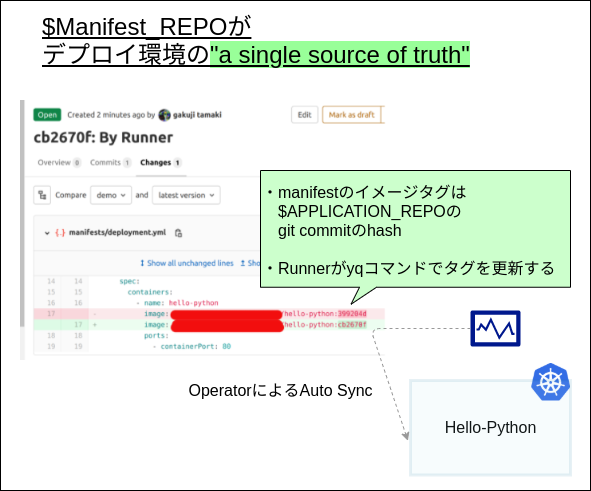591x491 pixels.
Task: Click the name: hello-python line
Action: 177,303
